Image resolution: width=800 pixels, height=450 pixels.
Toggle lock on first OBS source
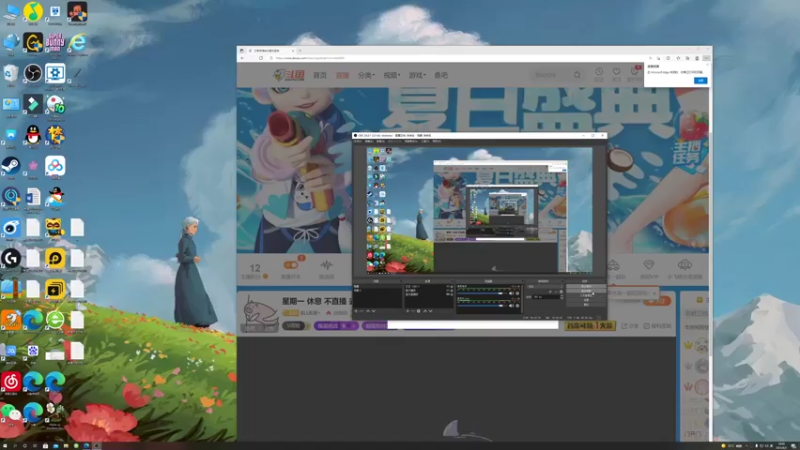tap(452, 286)
